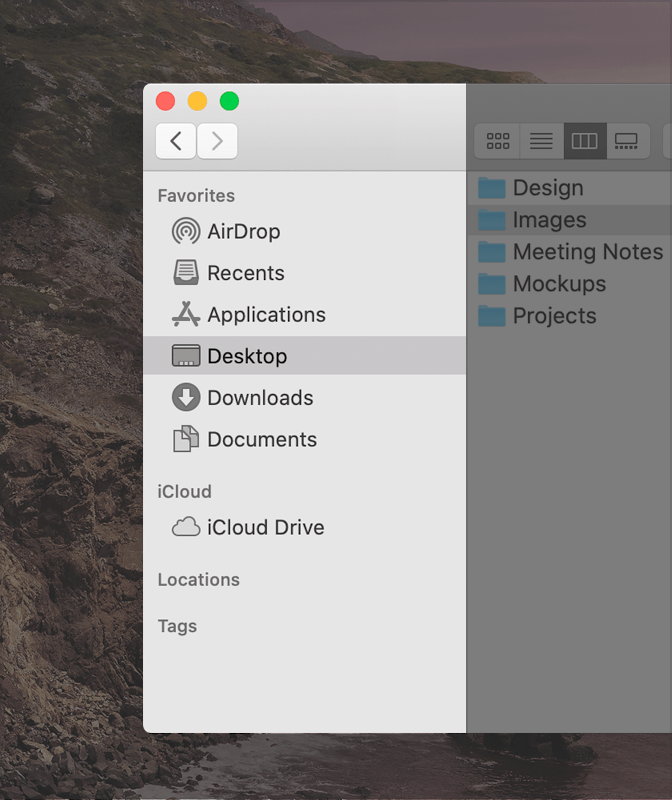Open AirDrop from the sidebar

243,232
